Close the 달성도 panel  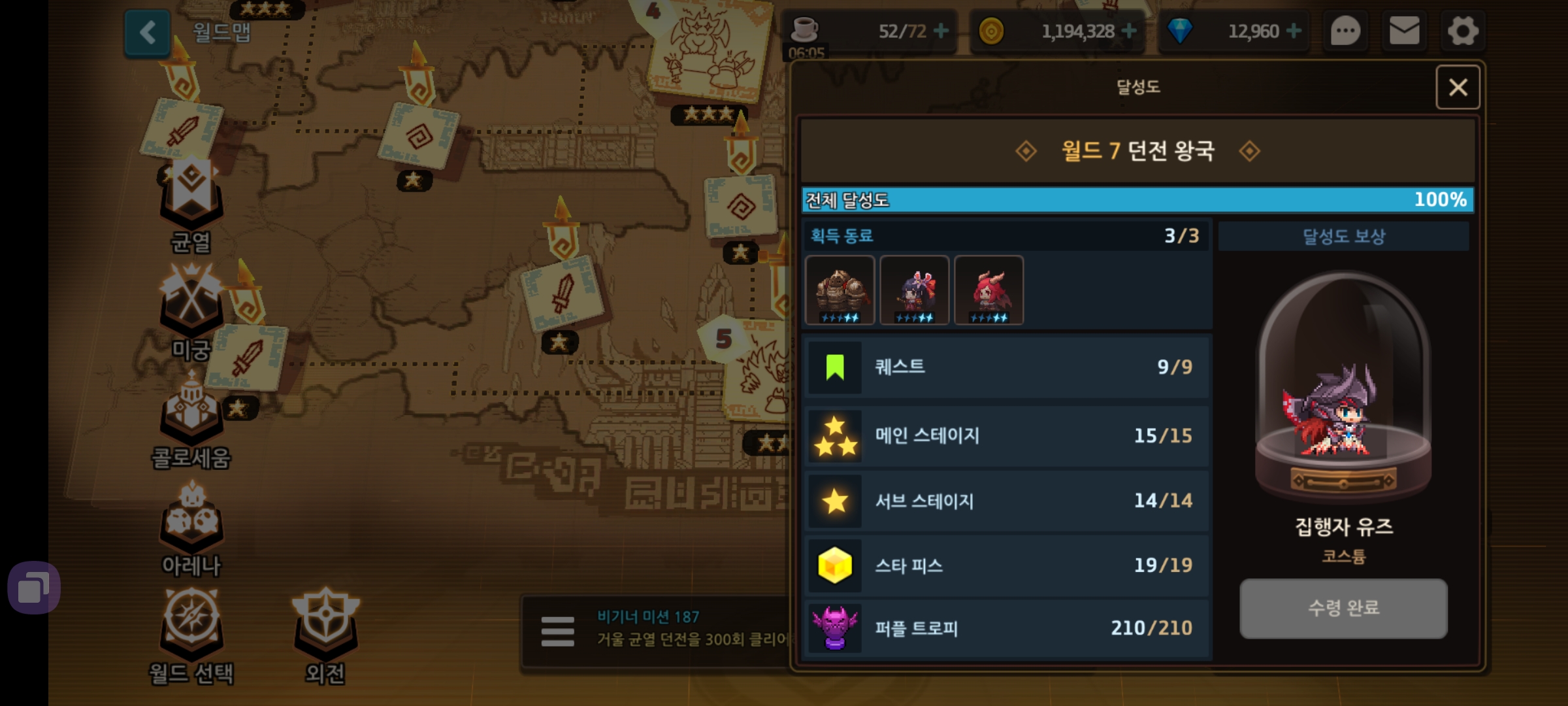(x=1458, y=88)
